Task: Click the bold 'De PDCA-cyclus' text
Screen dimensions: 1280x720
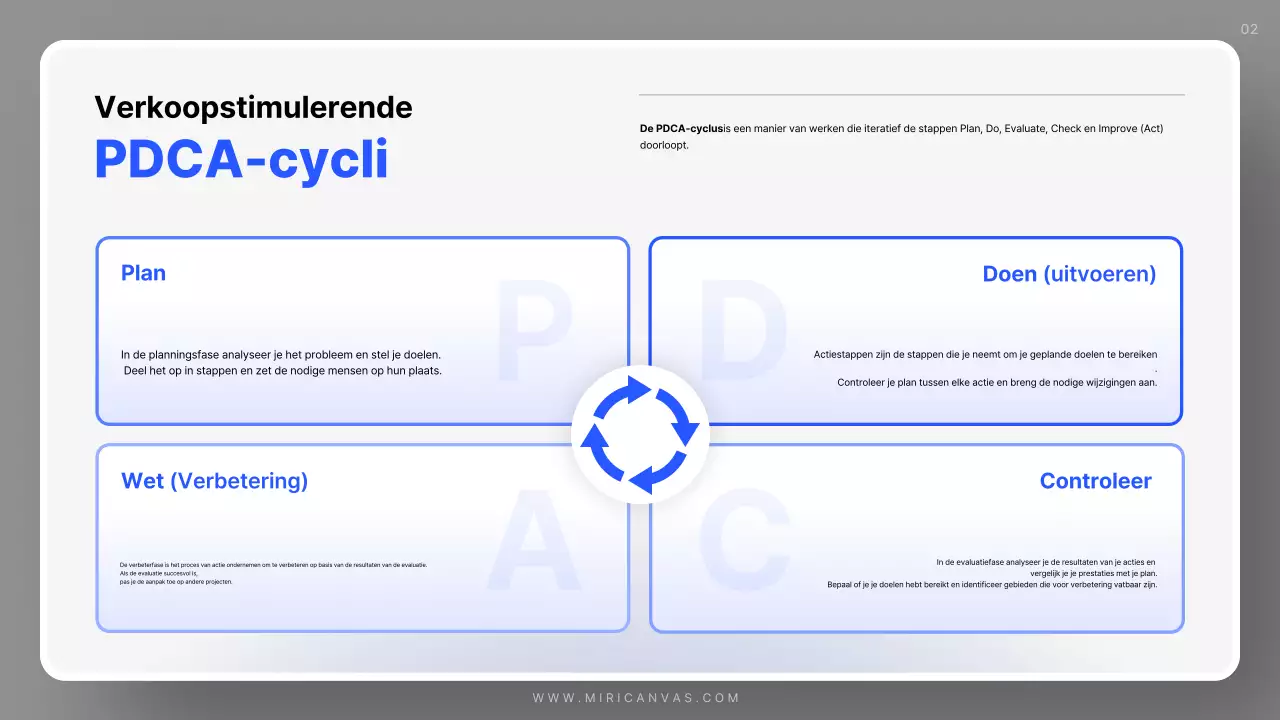Action: pos(681,129)
